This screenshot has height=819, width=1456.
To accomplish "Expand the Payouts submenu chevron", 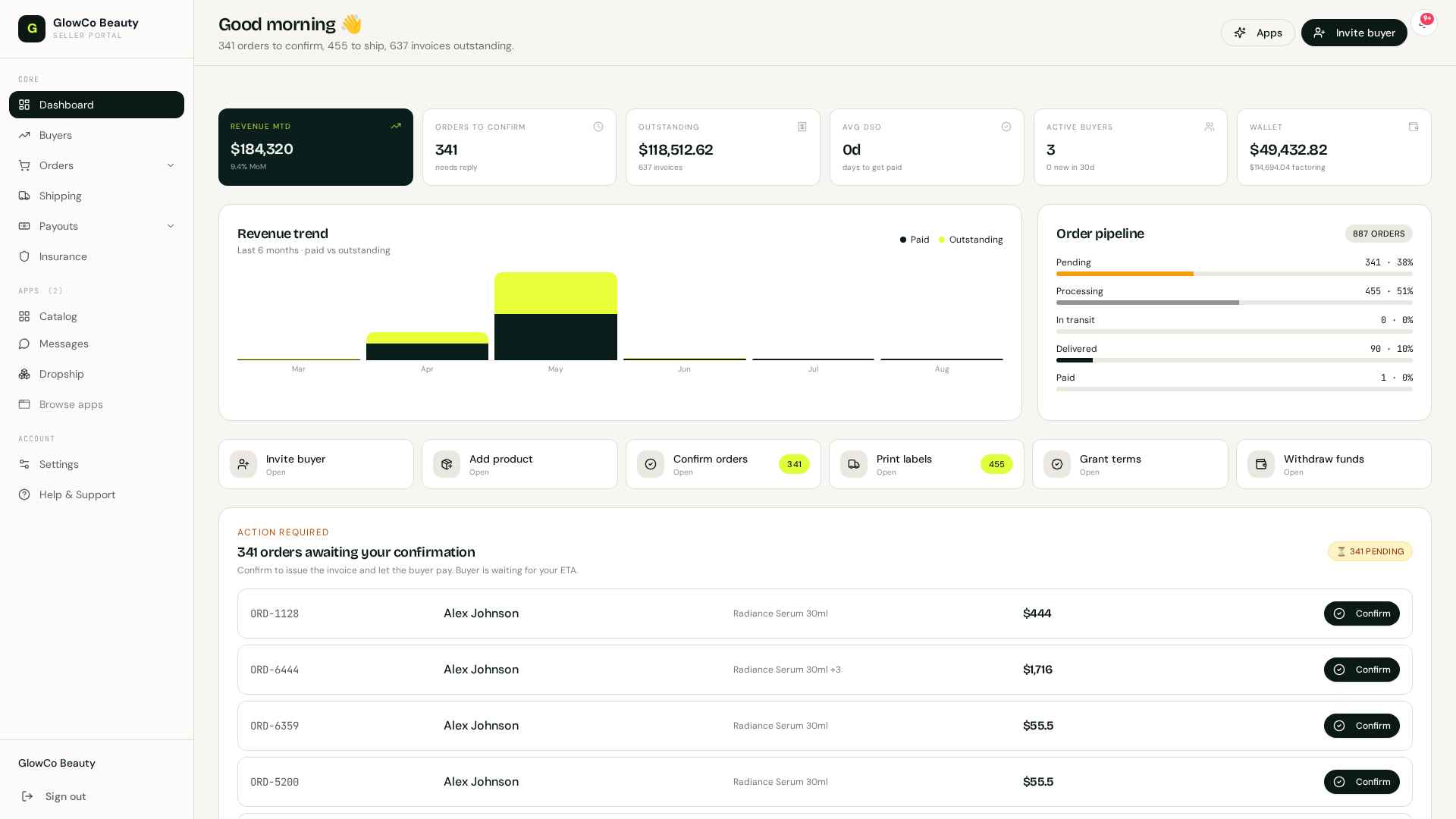I will tap(171, 226).
